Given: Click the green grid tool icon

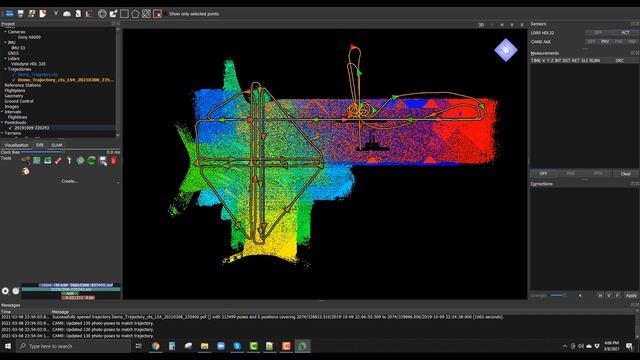Looking at the screenshot, I should [x=37, y=160].
